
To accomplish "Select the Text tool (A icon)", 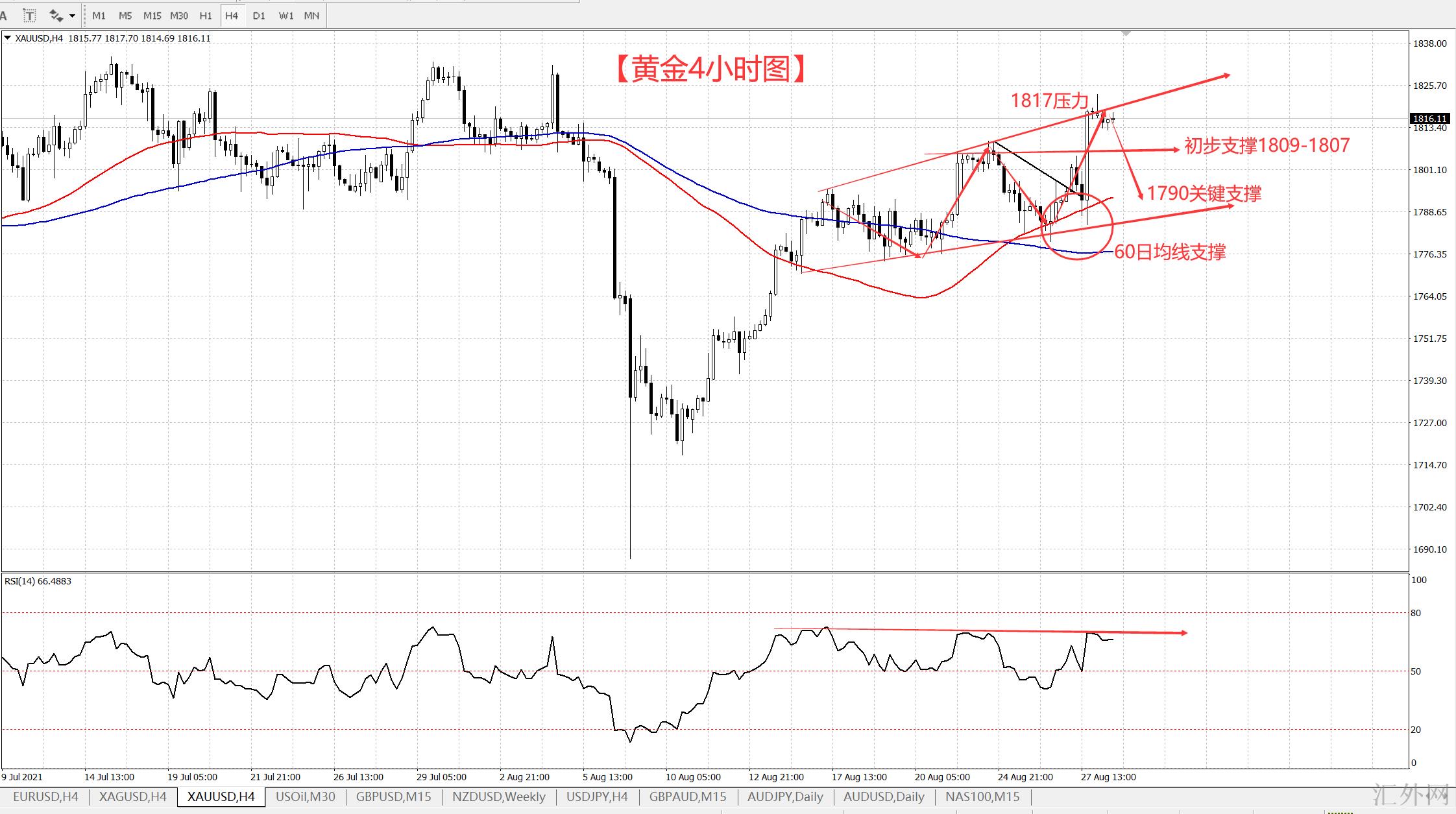I will click(x=4, y=16).
